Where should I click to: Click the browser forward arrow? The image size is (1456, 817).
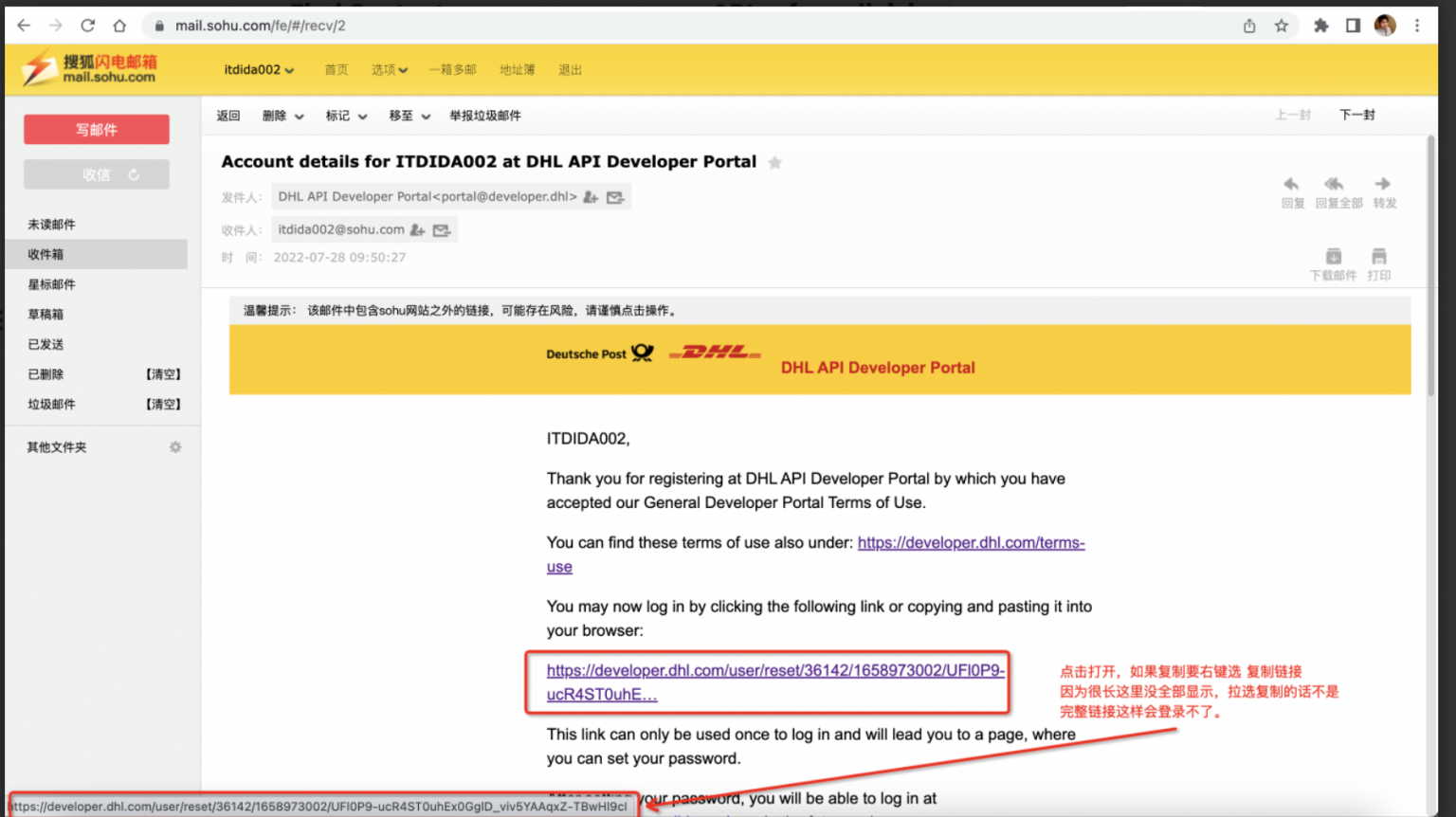click(56, 26)
